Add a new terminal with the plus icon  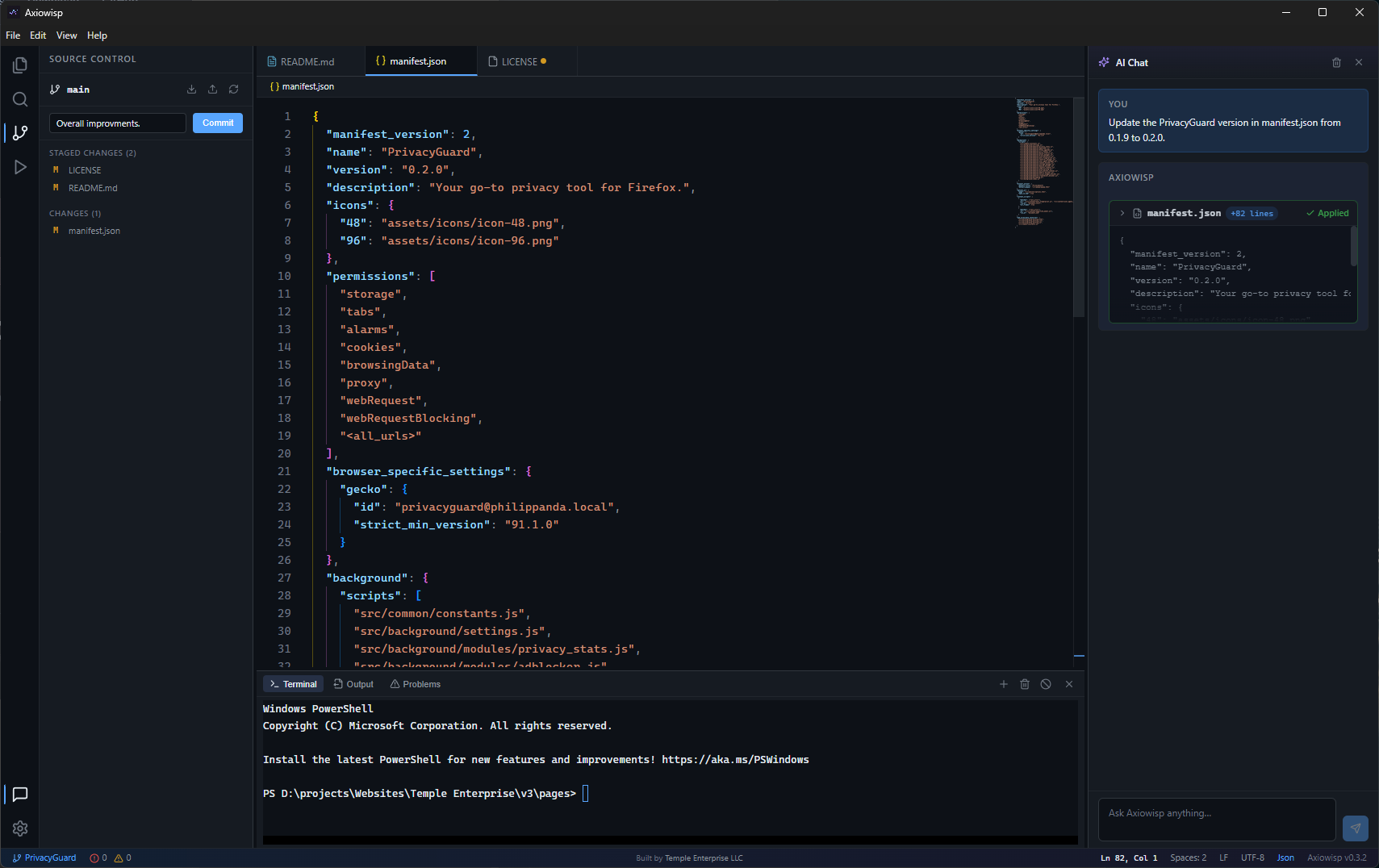[1003, 683]
